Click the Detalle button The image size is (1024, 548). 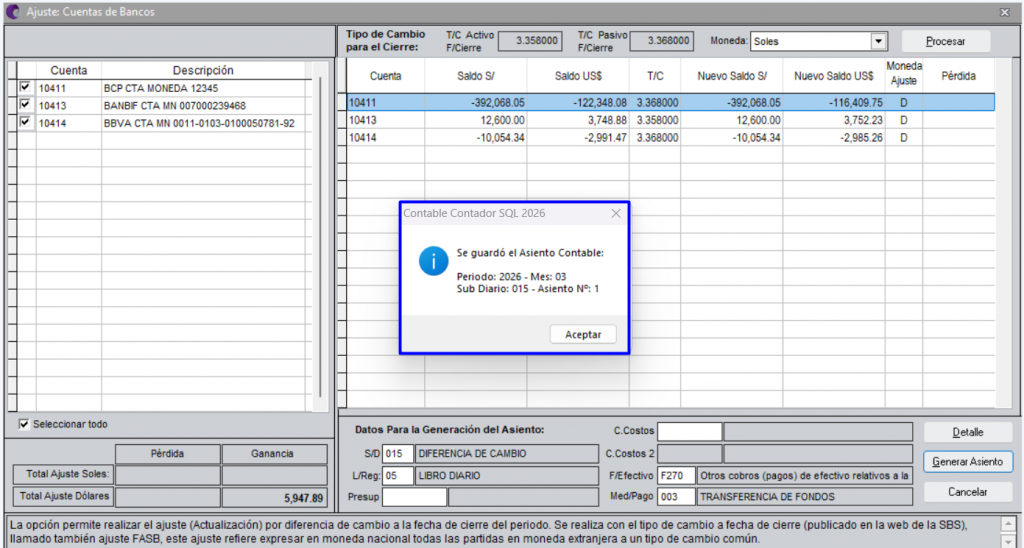(967, 432)
